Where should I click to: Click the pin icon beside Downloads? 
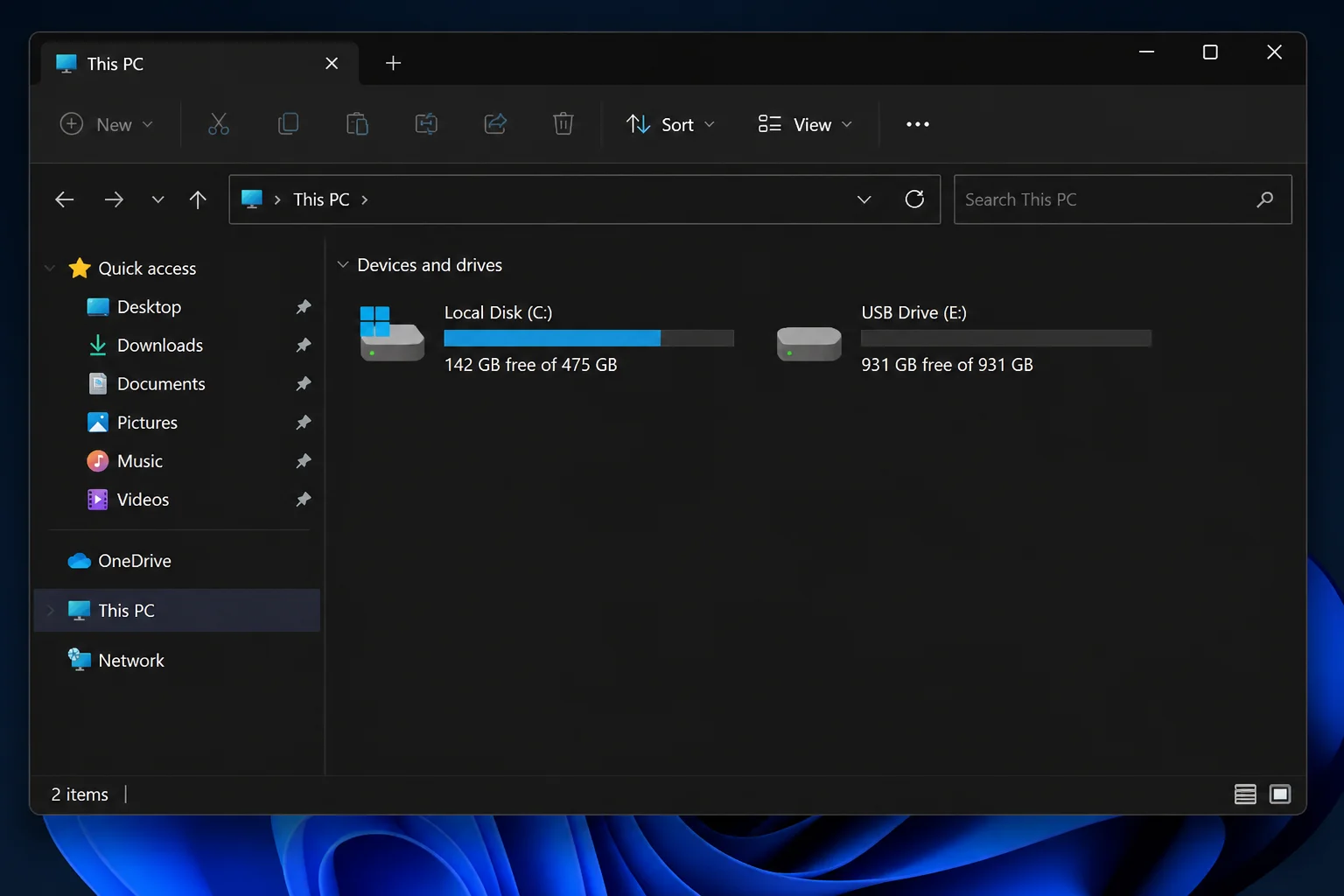click(304, 346)
